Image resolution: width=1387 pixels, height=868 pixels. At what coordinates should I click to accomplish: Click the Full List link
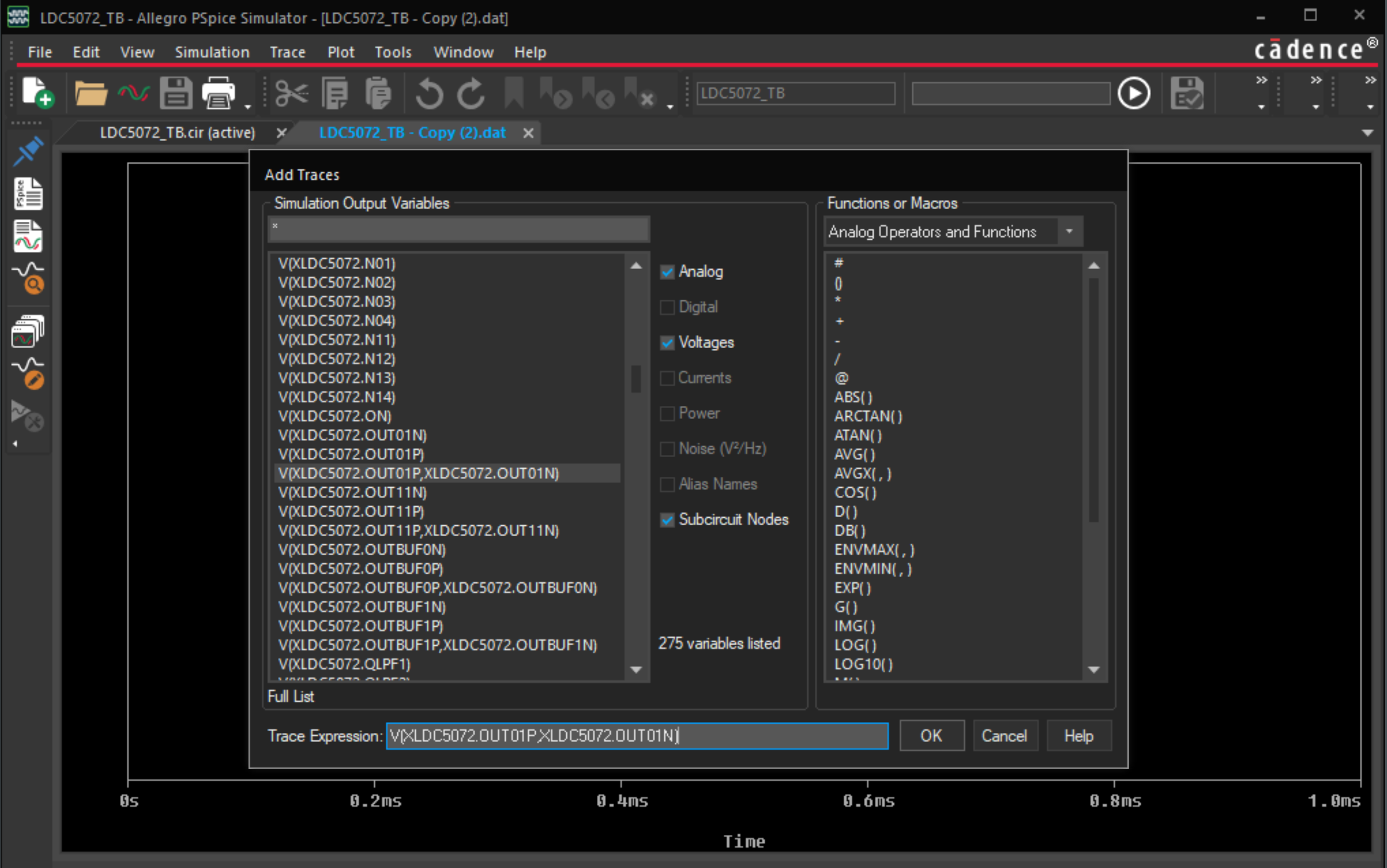(290, 696)
